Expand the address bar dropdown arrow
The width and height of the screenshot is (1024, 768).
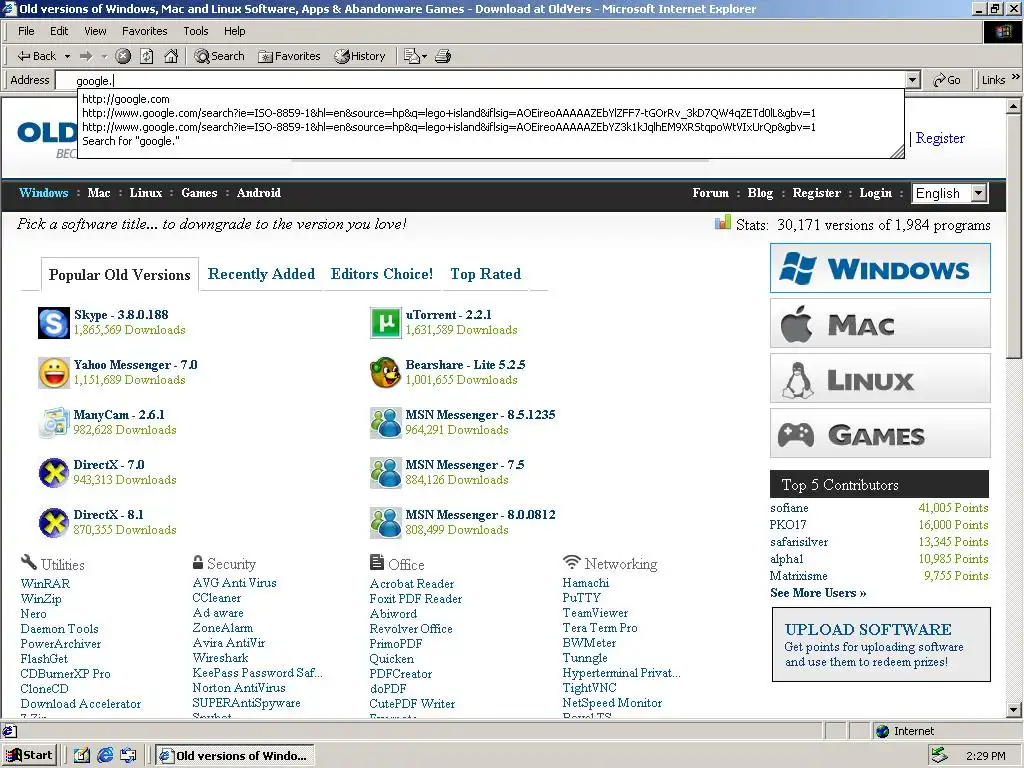click(912, 80)
